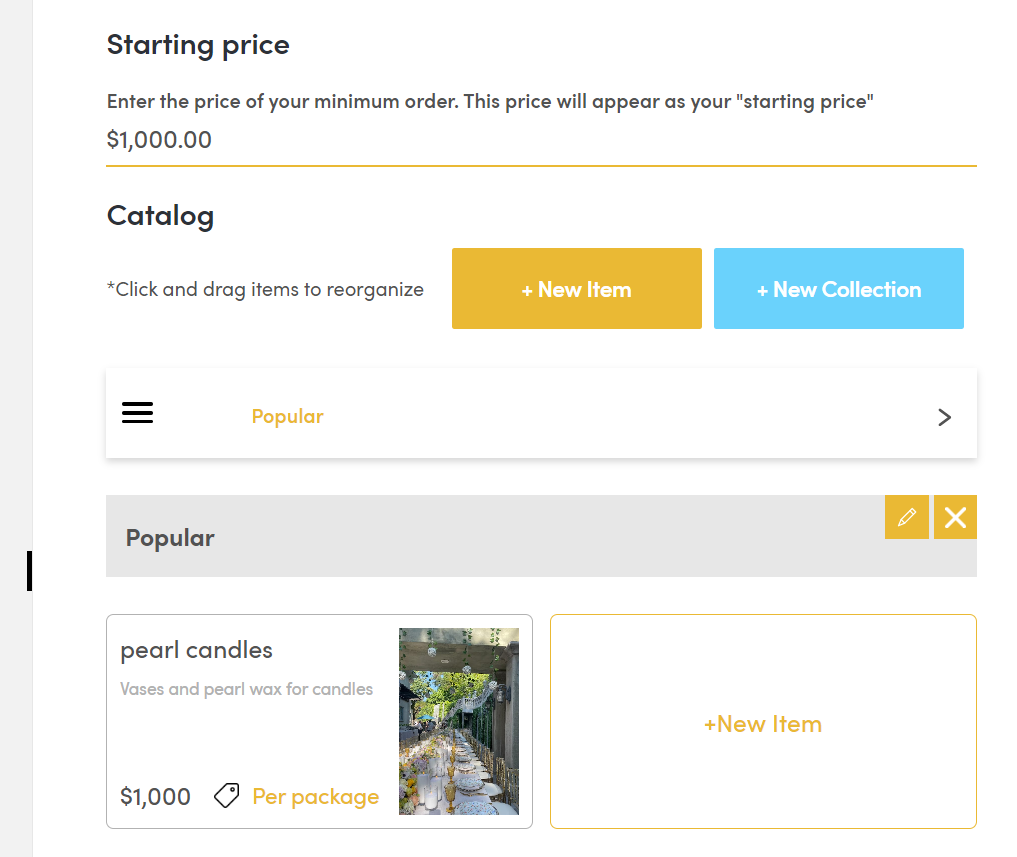
Task: Expand the Popular row chevron arrow
Action: pos(944,417)
